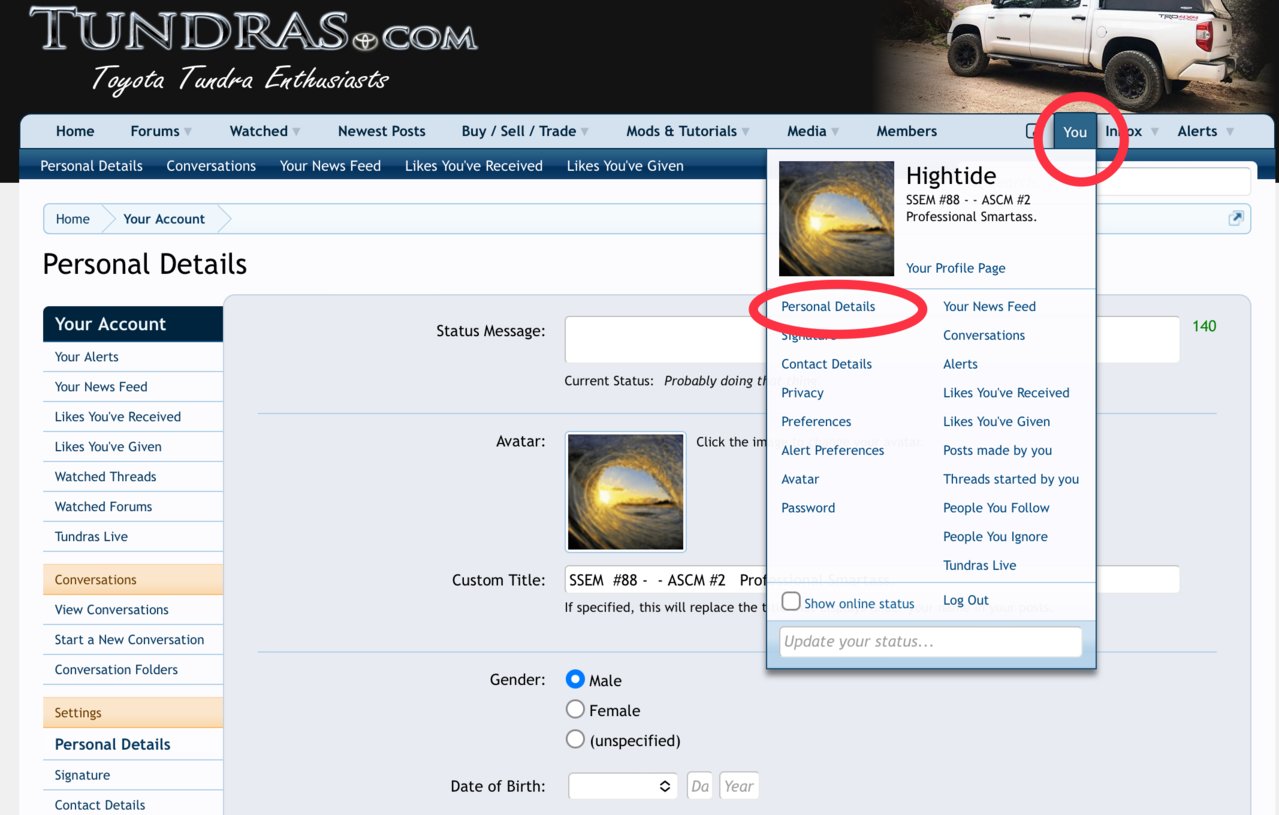Open Tundras Live in the You popup
Image resolution: width=1279 pixels, height=815 pixels.
pyautogui.click(x=979, y=565)
